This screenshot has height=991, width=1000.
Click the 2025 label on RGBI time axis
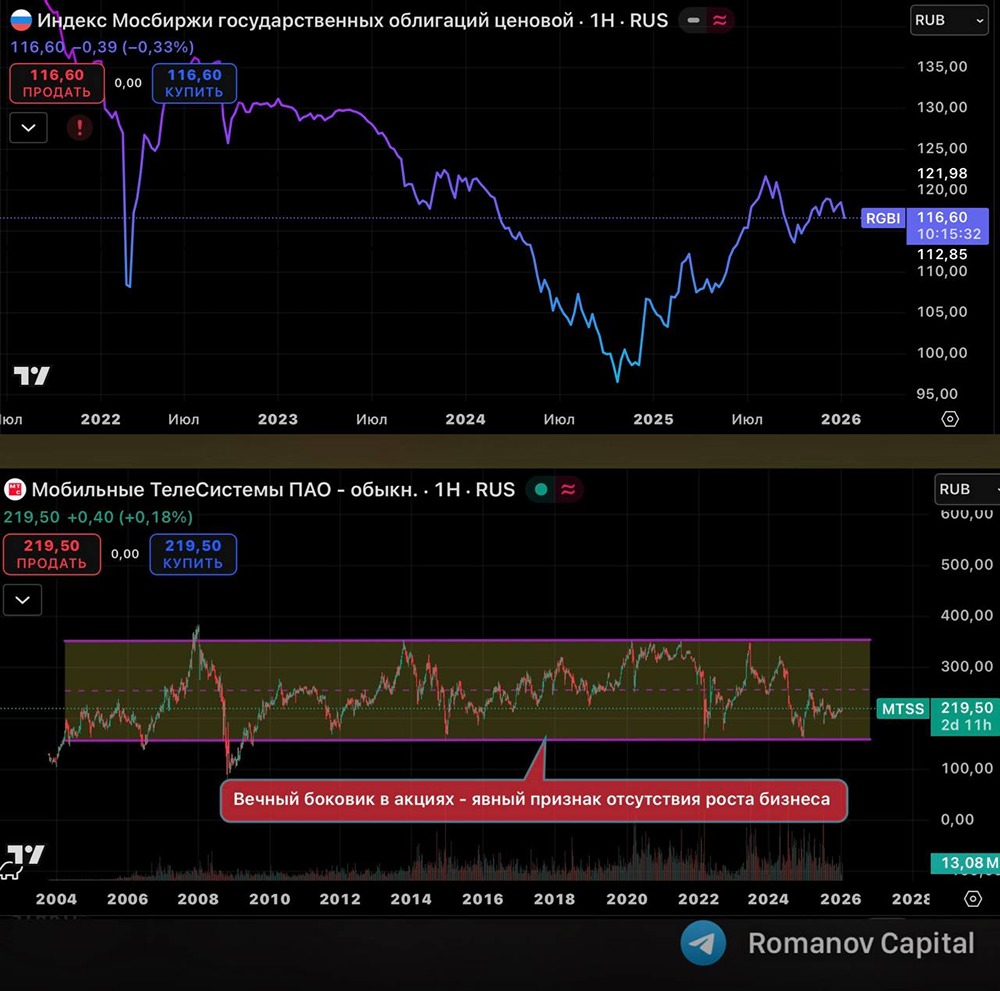tap(653, 420)
